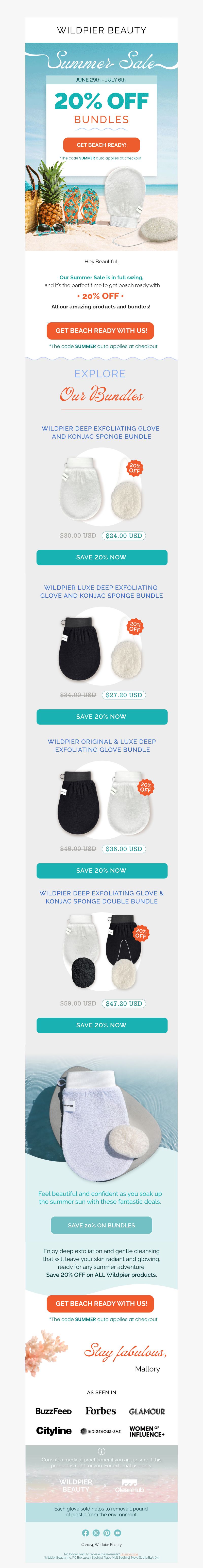Click the Women of Influence+ logo
This screenshot has width=203, height=1568.
point(147,1431)
